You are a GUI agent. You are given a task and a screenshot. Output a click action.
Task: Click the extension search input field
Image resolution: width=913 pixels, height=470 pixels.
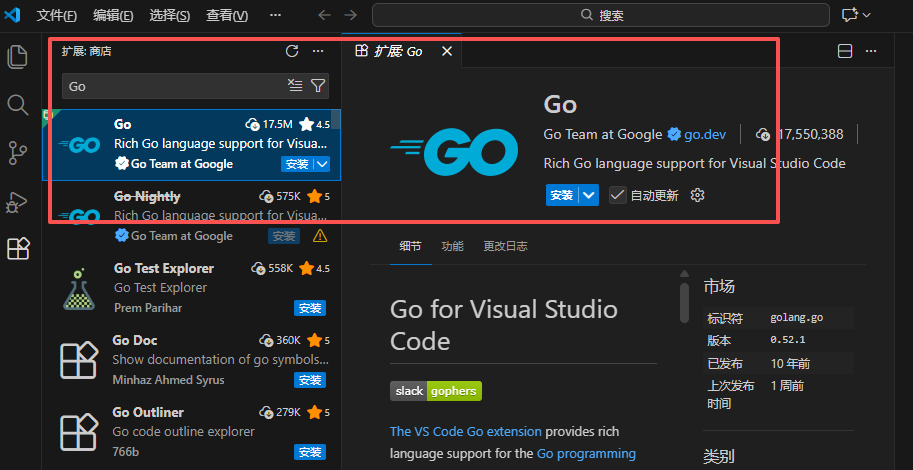pyautogui.click(x=172, y=86)
